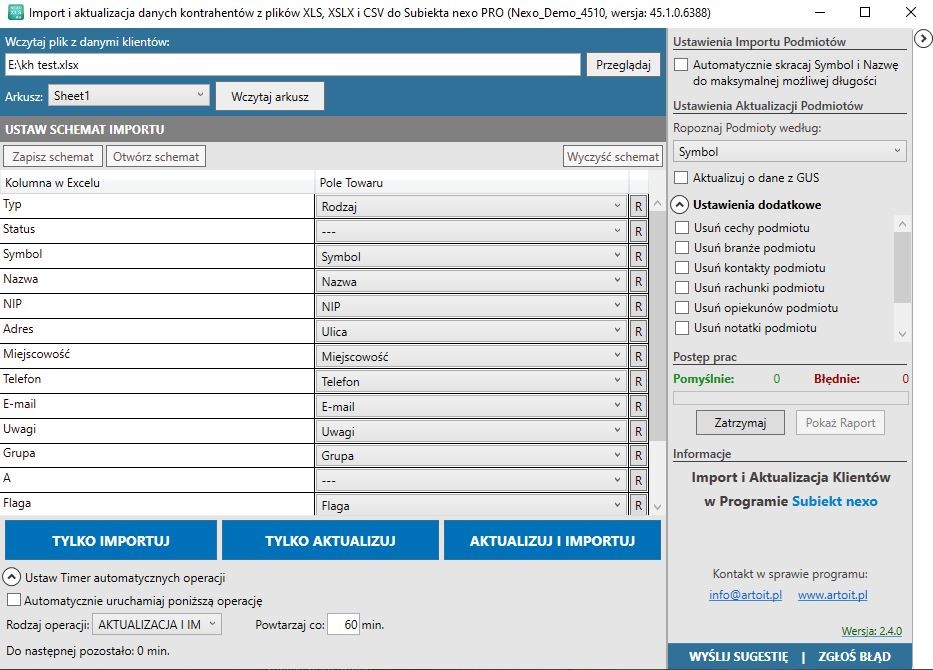Click the Powtarzaj co minutes input field
Screen dimensions: 933x670
click(x=343, y=625)
